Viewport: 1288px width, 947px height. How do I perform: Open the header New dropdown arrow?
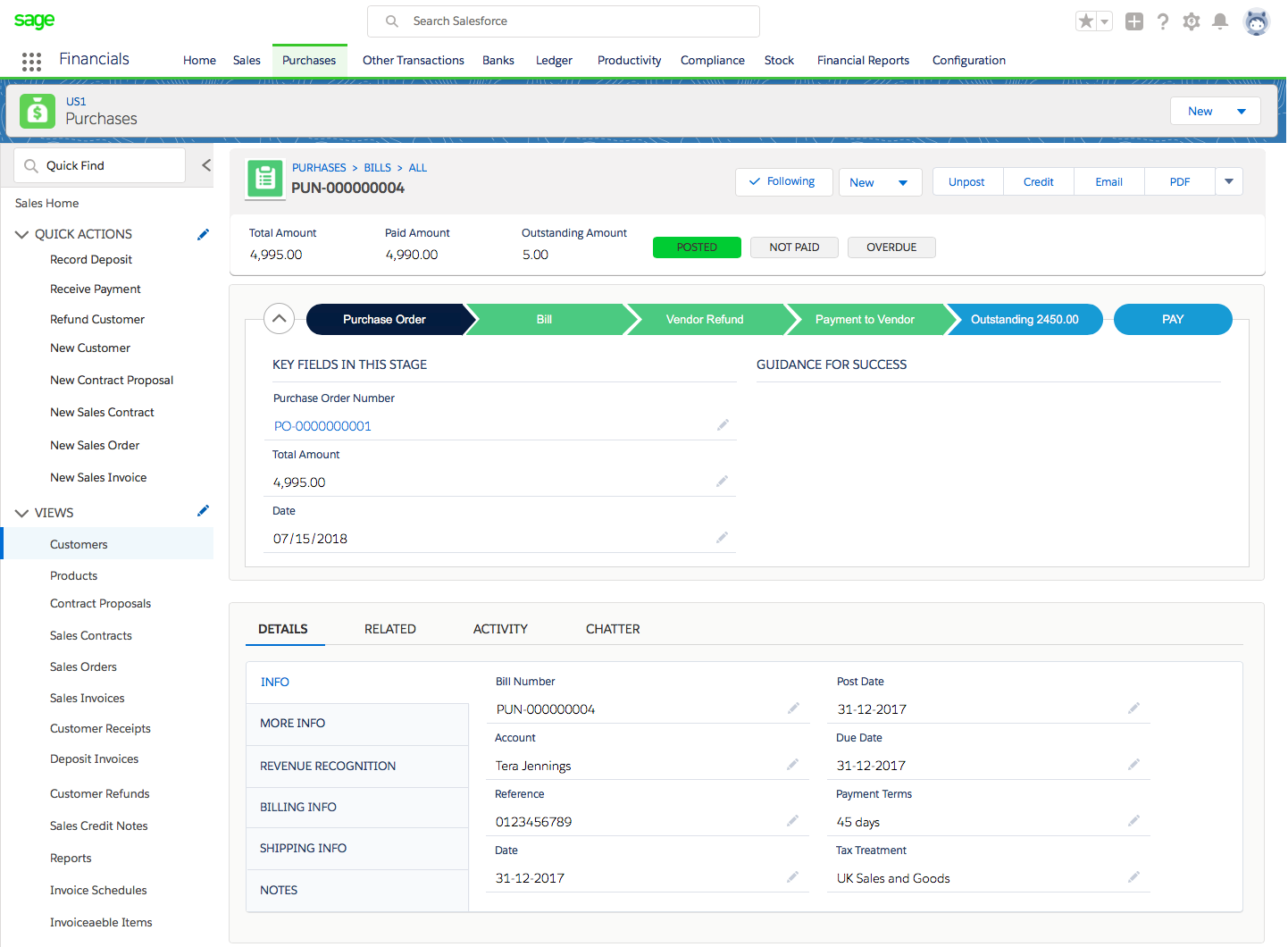coord(1242,112)
